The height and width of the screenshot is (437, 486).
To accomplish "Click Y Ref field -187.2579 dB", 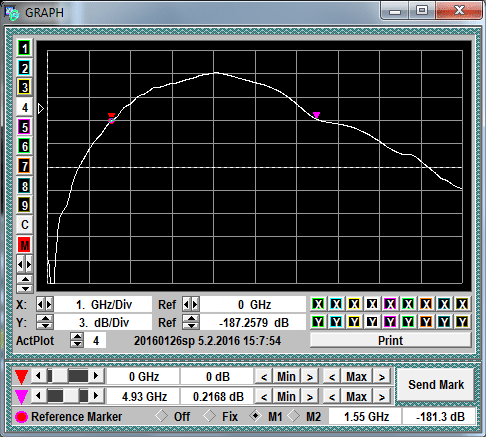I will (253, 322).
